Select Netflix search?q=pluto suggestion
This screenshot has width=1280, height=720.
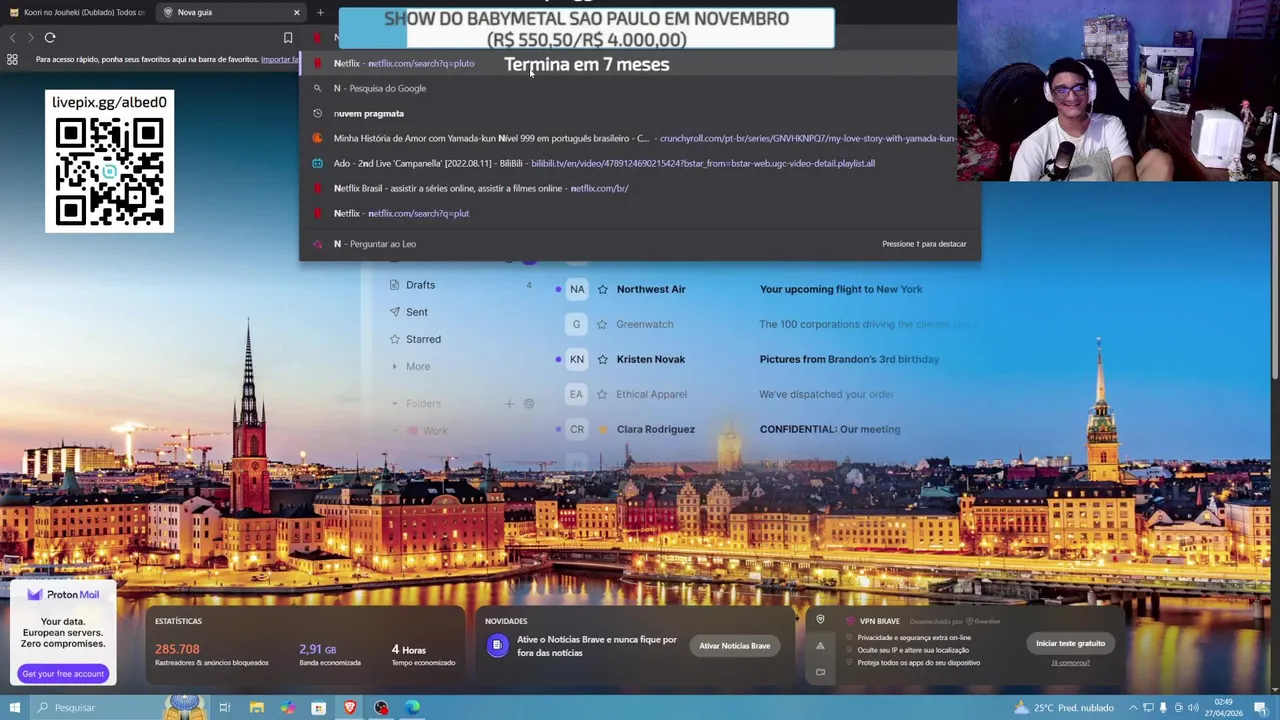640,63
